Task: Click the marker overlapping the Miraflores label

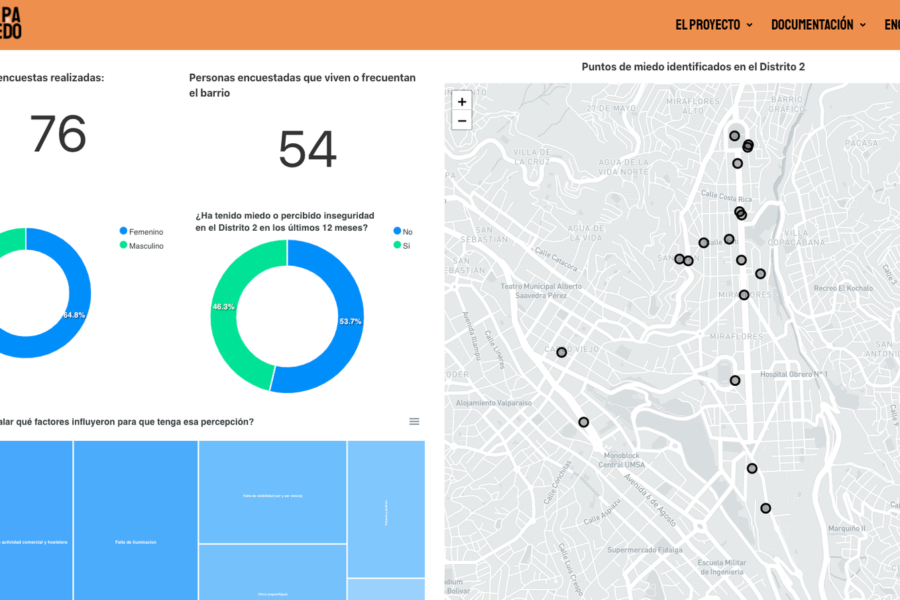Action: click(744, 295)
